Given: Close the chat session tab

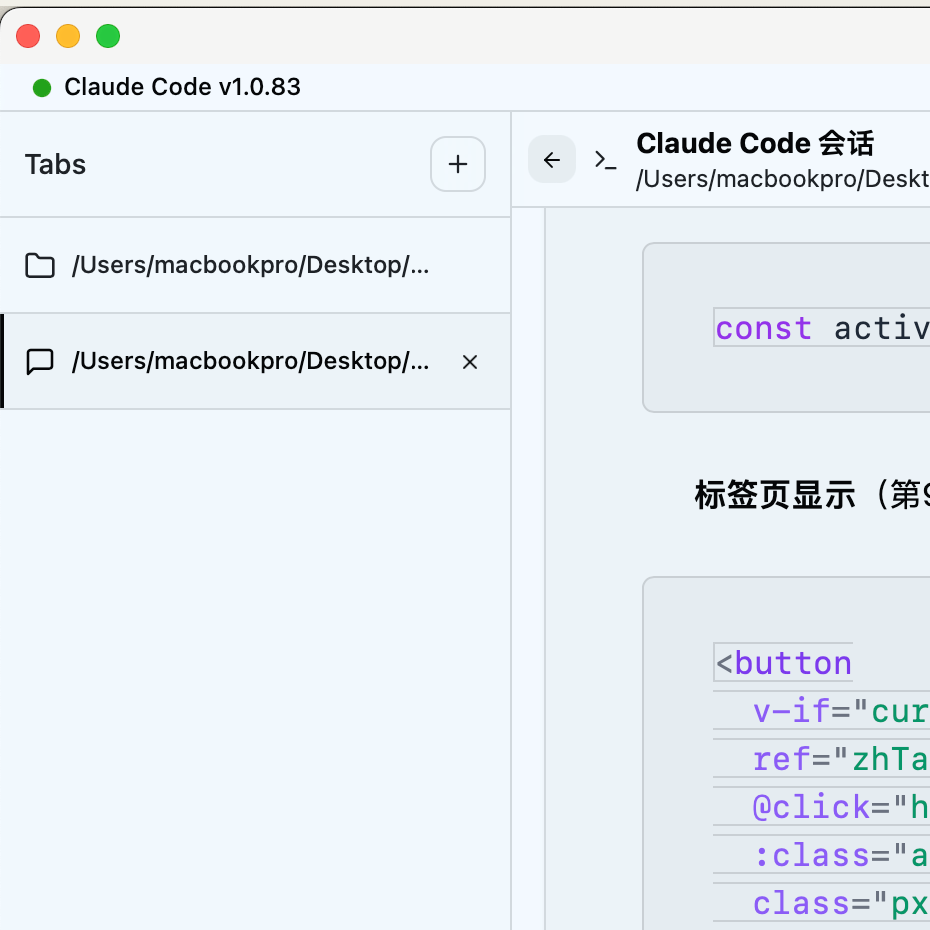Looking at the screenshot, I should [470, 362].
